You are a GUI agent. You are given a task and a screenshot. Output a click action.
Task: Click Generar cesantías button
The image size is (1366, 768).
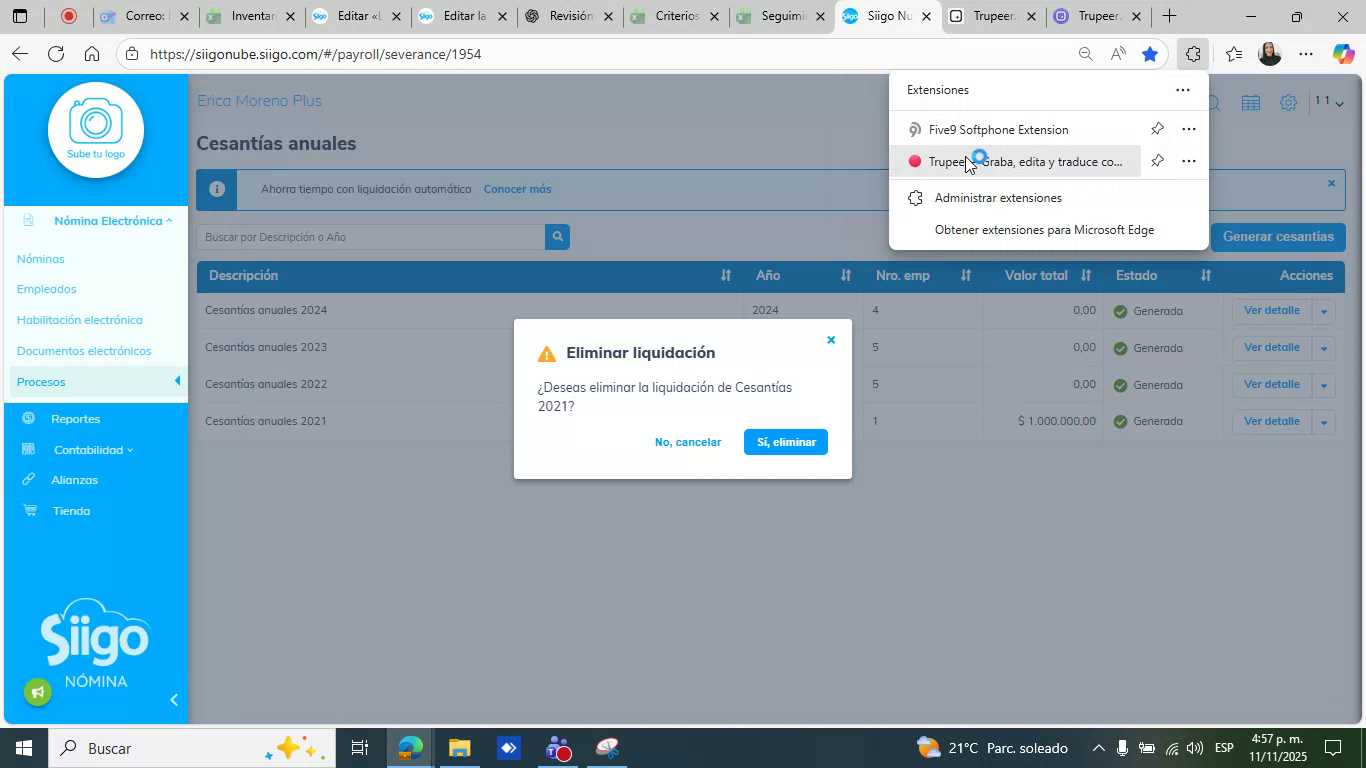pyautogui.click(x=1278, y=237)
